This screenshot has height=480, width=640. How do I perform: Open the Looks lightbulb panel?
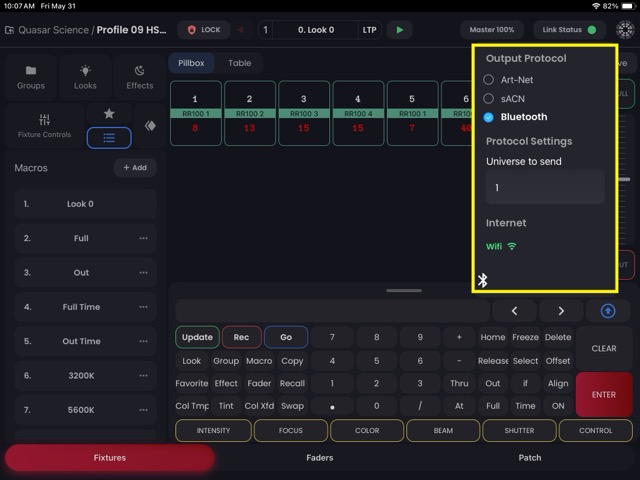click(85, 77)
